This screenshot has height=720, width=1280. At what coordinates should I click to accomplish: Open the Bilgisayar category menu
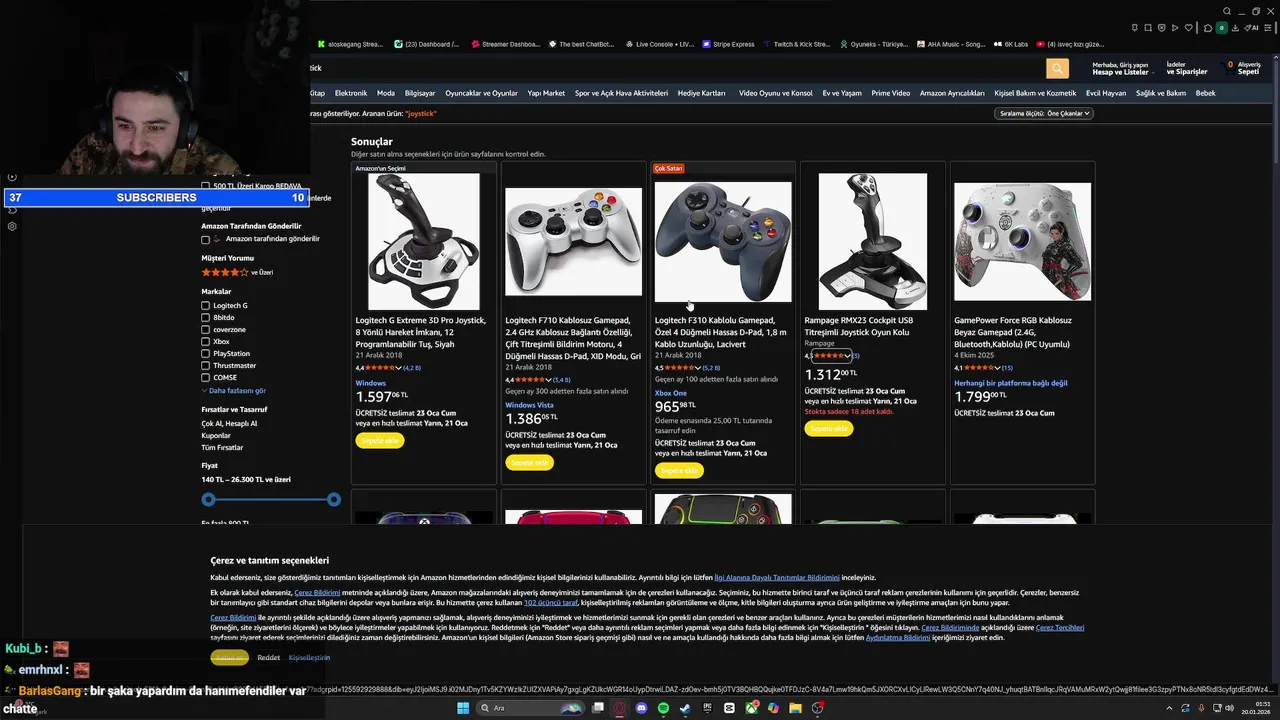tap(420, 93)
